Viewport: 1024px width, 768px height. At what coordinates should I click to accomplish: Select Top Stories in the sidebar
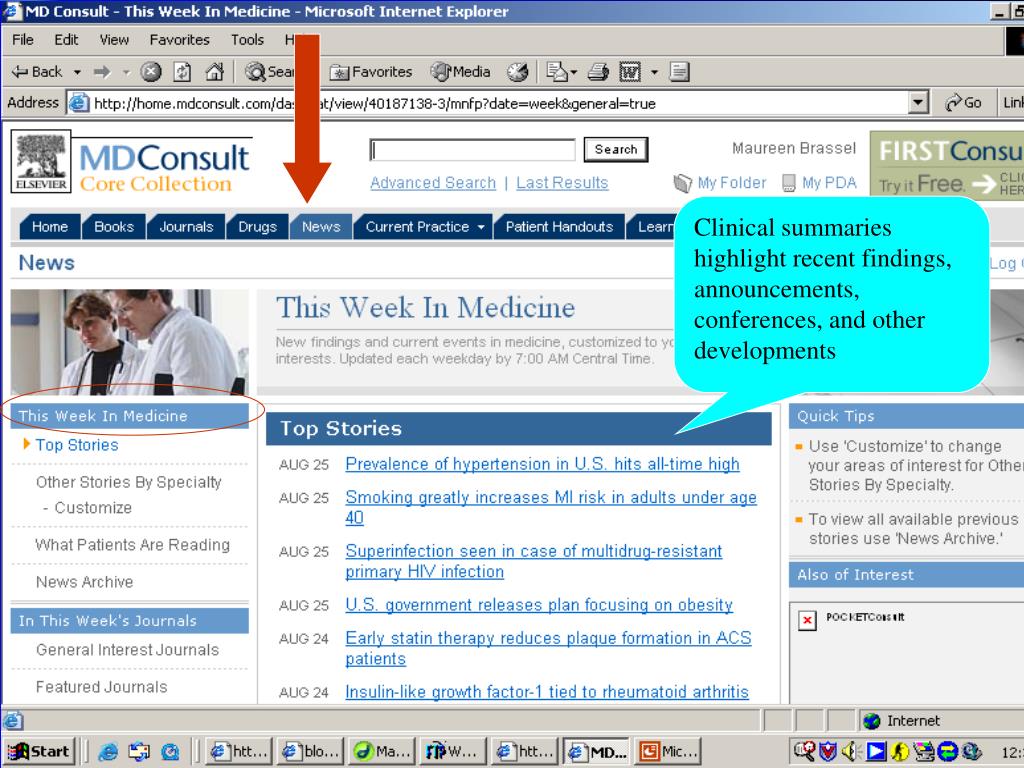77,445
